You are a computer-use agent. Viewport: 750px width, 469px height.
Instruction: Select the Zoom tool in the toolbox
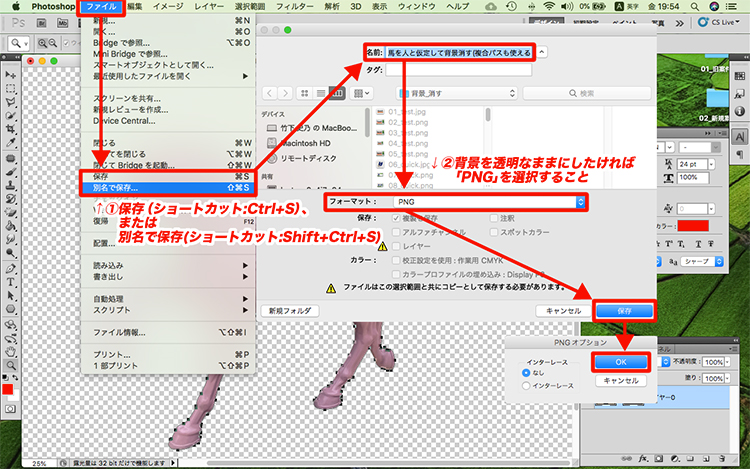point(11,366)
